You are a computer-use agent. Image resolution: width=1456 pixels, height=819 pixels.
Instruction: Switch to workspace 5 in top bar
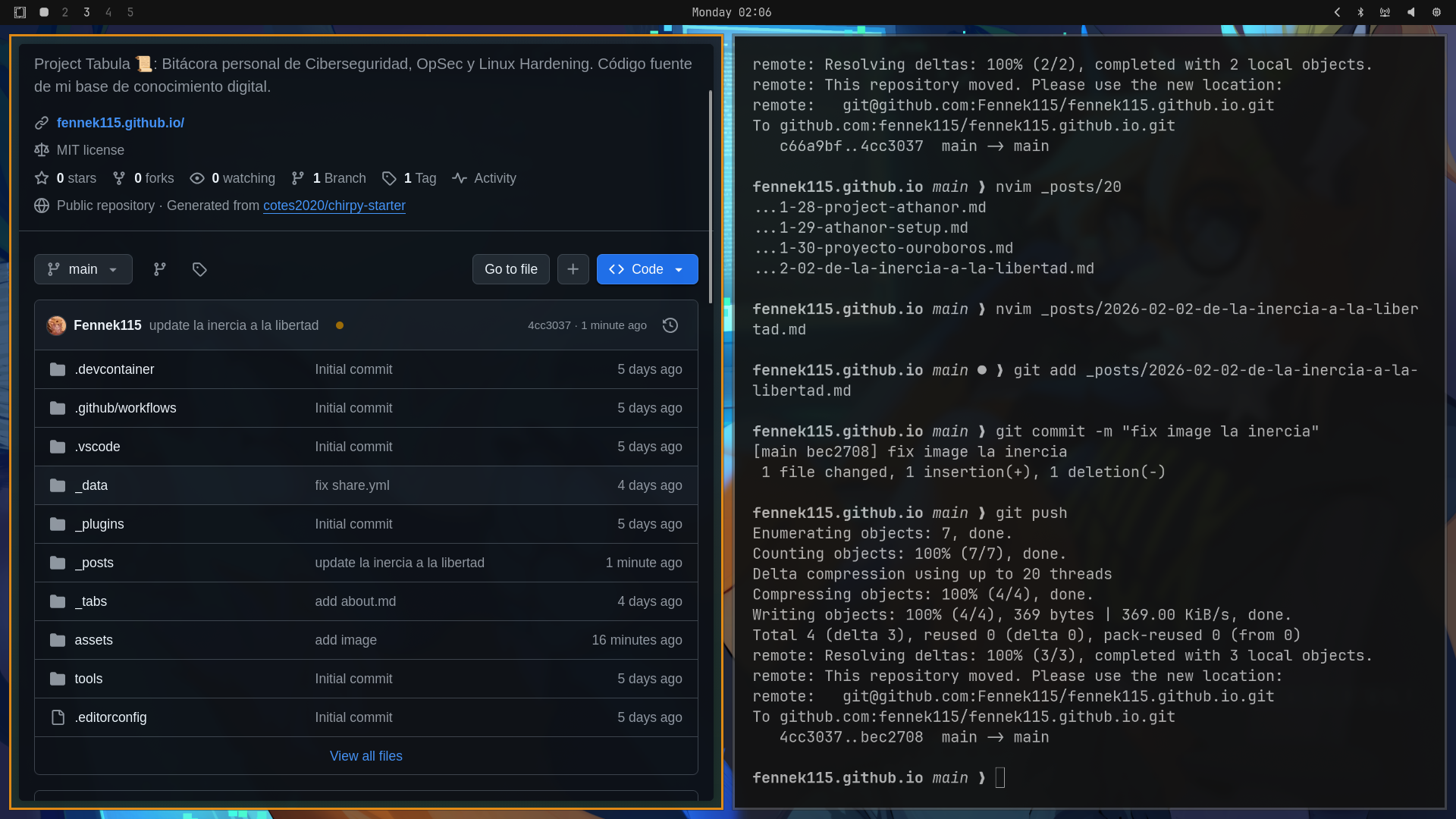tap(130, 12)
